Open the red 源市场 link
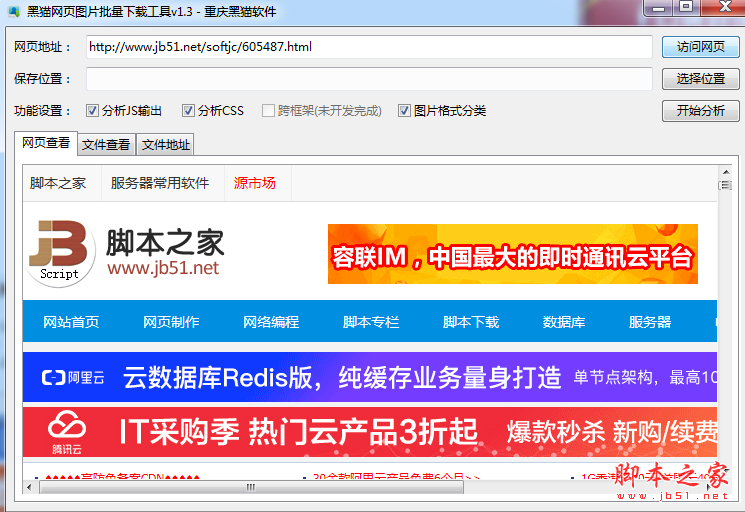This screenshot has height=512, width=745. point(255,183)
